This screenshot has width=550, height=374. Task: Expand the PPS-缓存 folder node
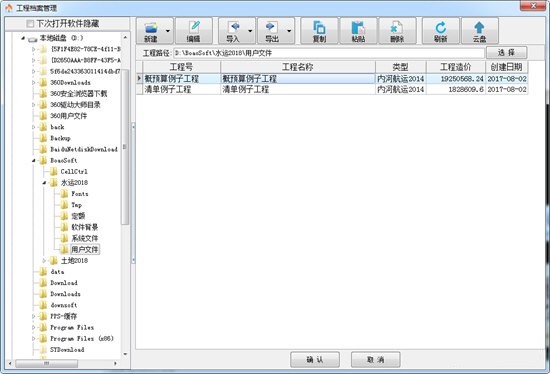(x=34, y=316)
